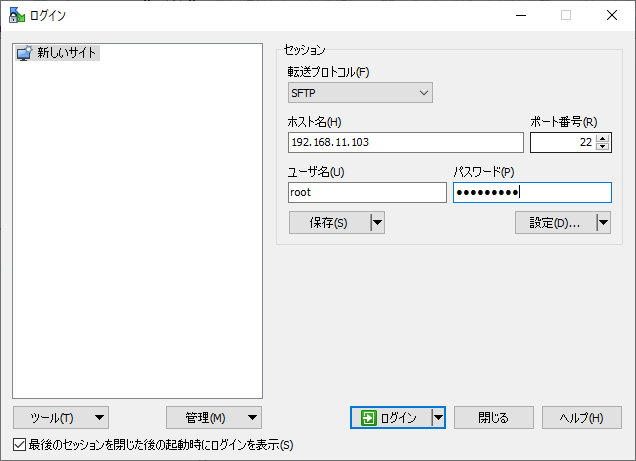Click the 設定 advanced settings button

pos(554,223)
